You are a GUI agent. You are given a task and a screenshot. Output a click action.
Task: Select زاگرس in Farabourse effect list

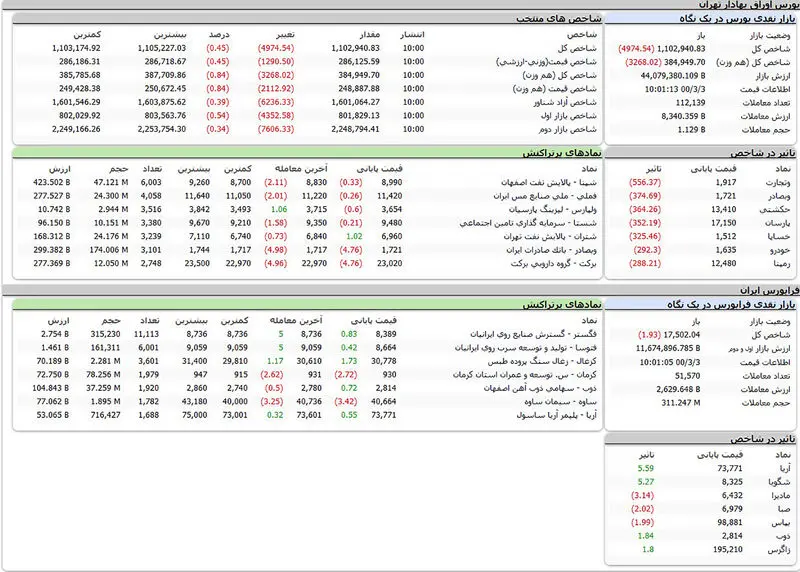click(779, 550)
